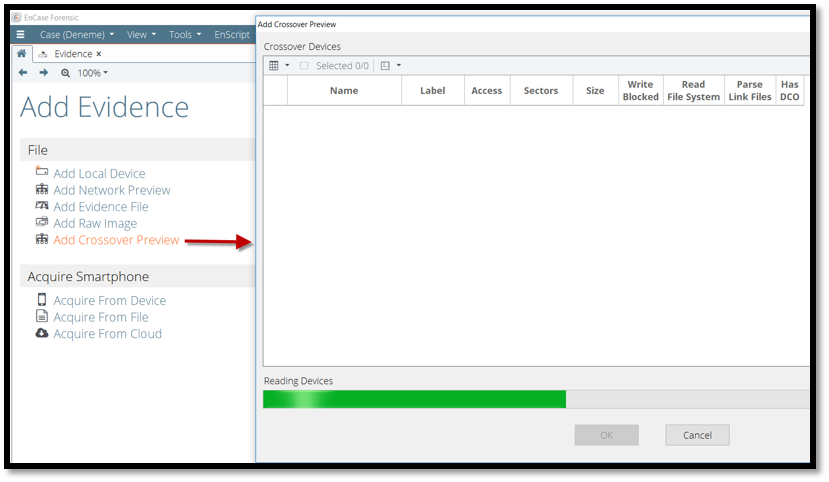This screenshot has width=829, height=482.
Task: Sort by the Name column header
Action: (344, 91)
